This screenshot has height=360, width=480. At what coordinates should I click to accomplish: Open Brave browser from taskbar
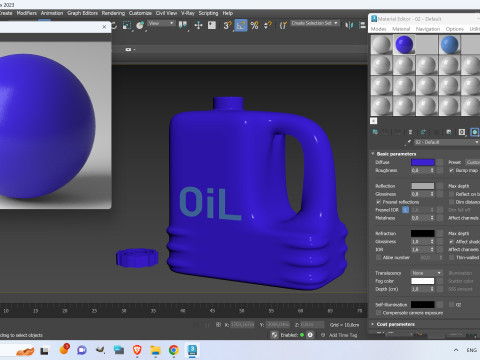137,350
